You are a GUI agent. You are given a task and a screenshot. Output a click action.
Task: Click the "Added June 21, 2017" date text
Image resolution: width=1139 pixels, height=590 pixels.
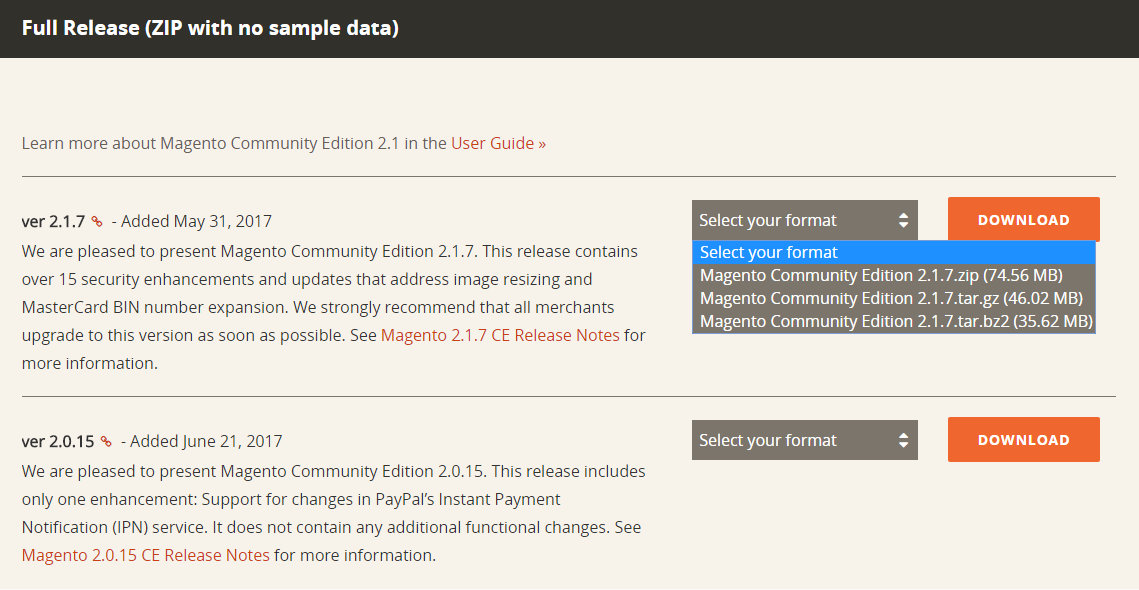[x=206, y=441]
